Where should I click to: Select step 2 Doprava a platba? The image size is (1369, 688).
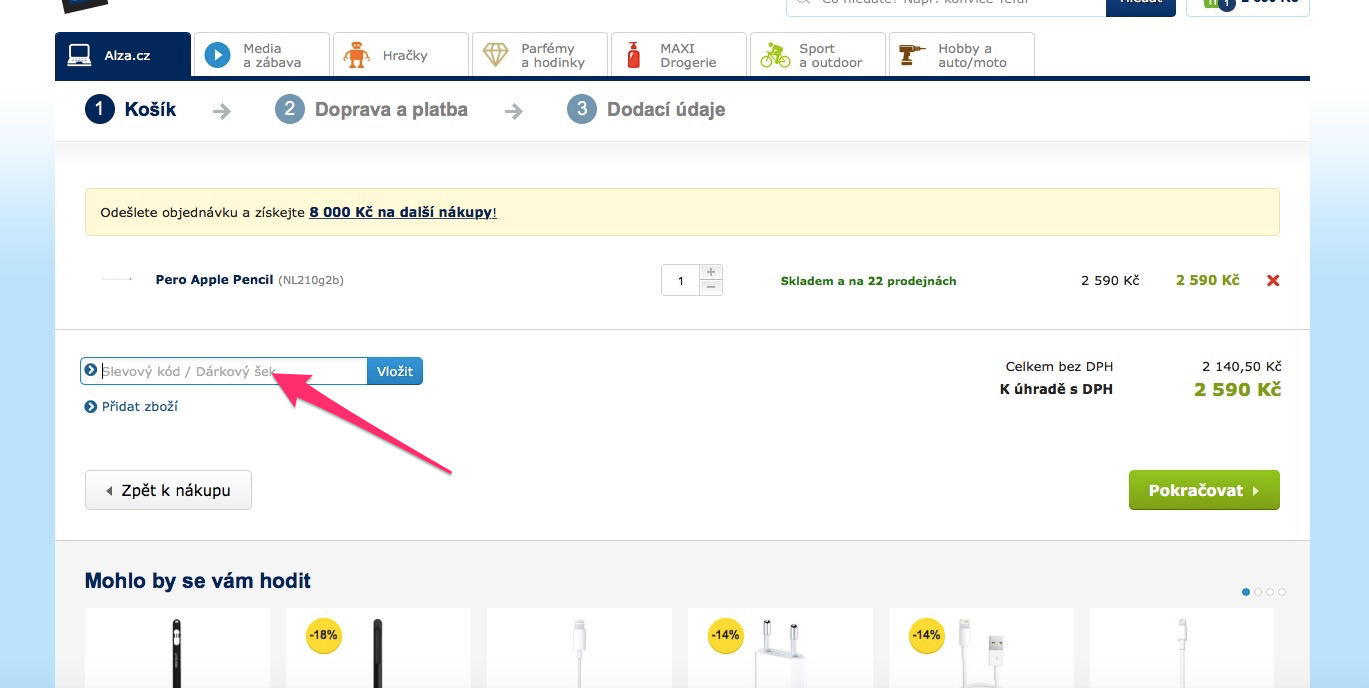tap(371, 109)
